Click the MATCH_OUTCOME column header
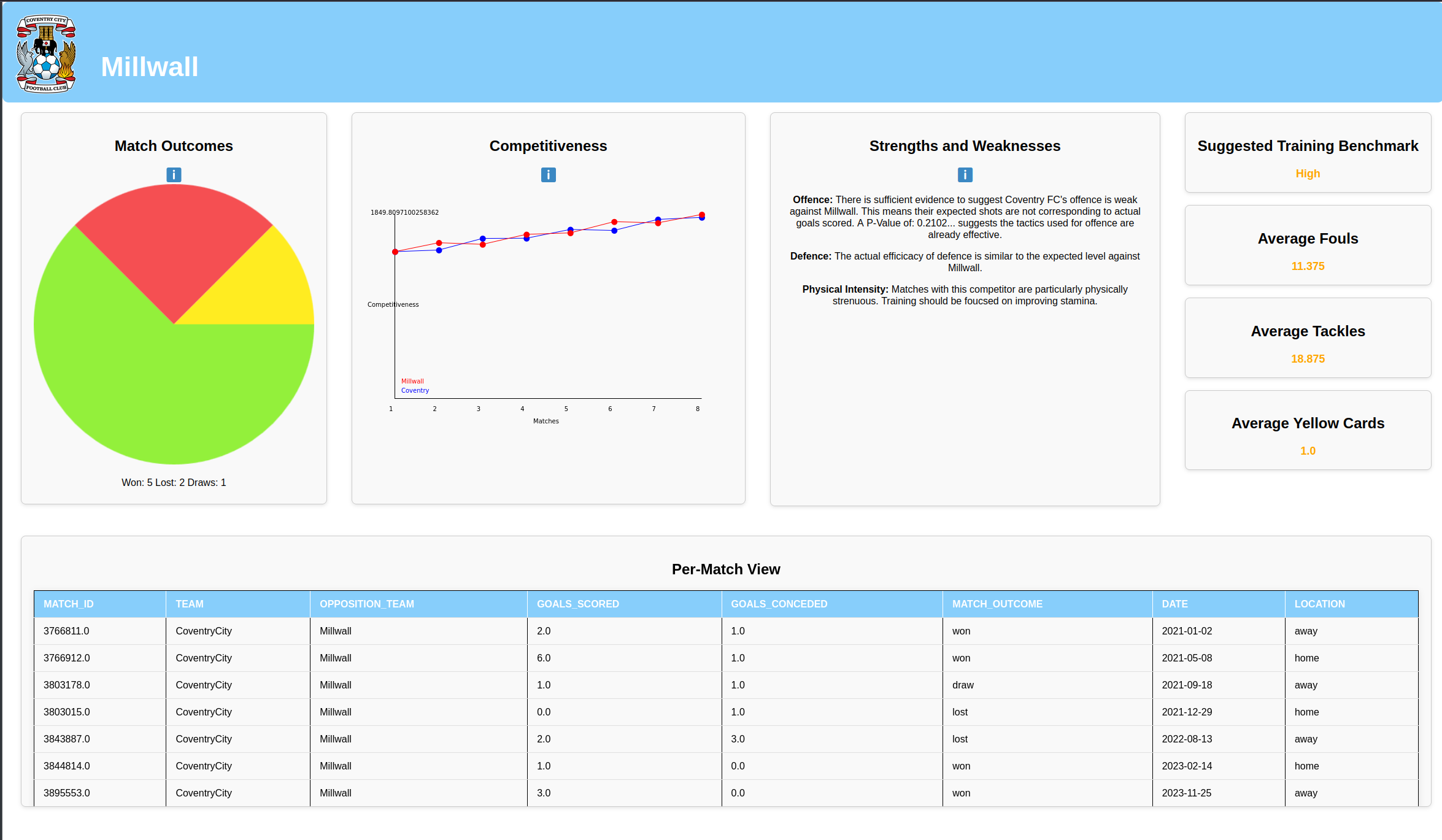The image size is (1442, 840). [997, 604]
